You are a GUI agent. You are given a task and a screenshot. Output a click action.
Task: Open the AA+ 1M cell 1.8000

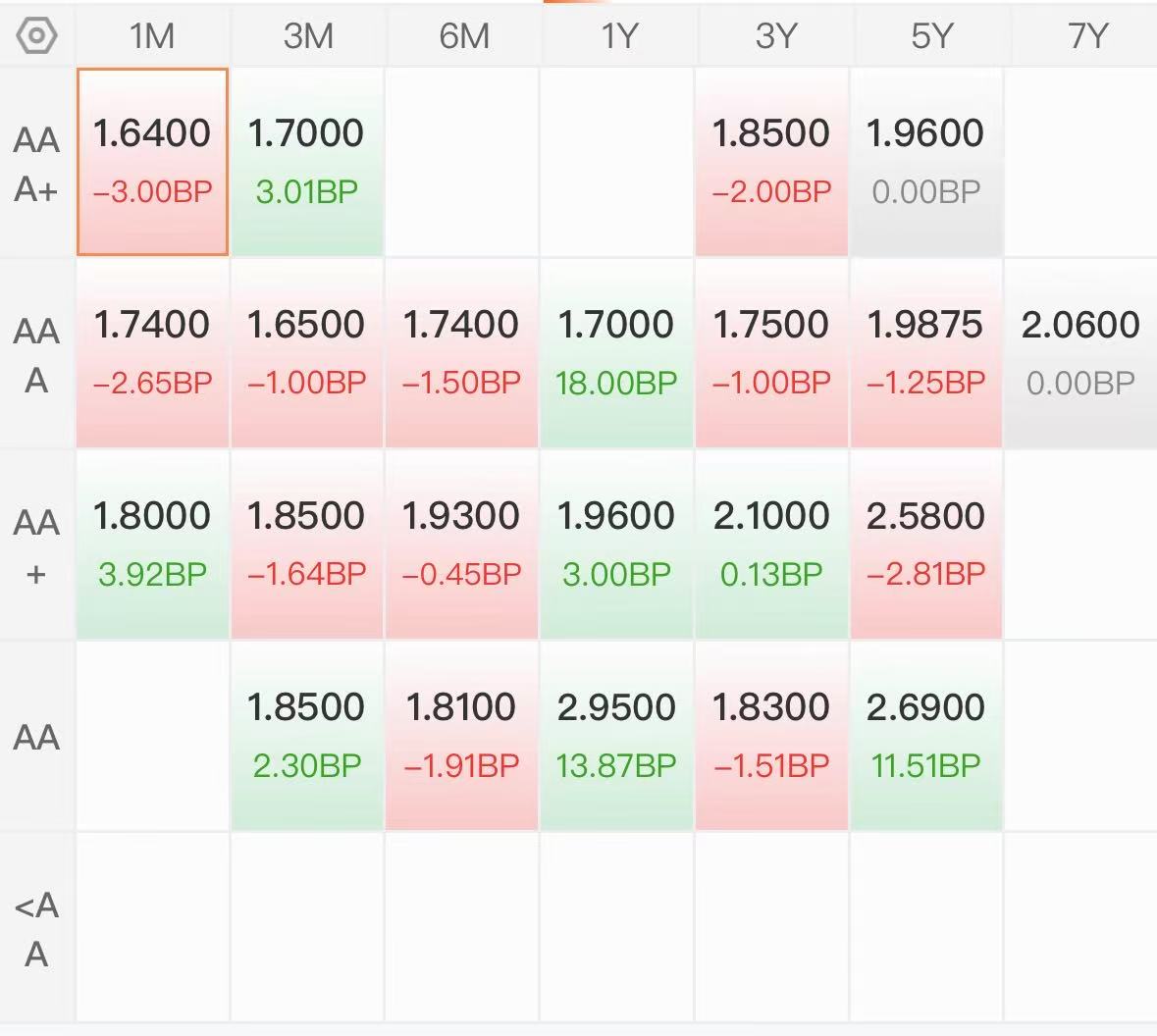[152, 544]
